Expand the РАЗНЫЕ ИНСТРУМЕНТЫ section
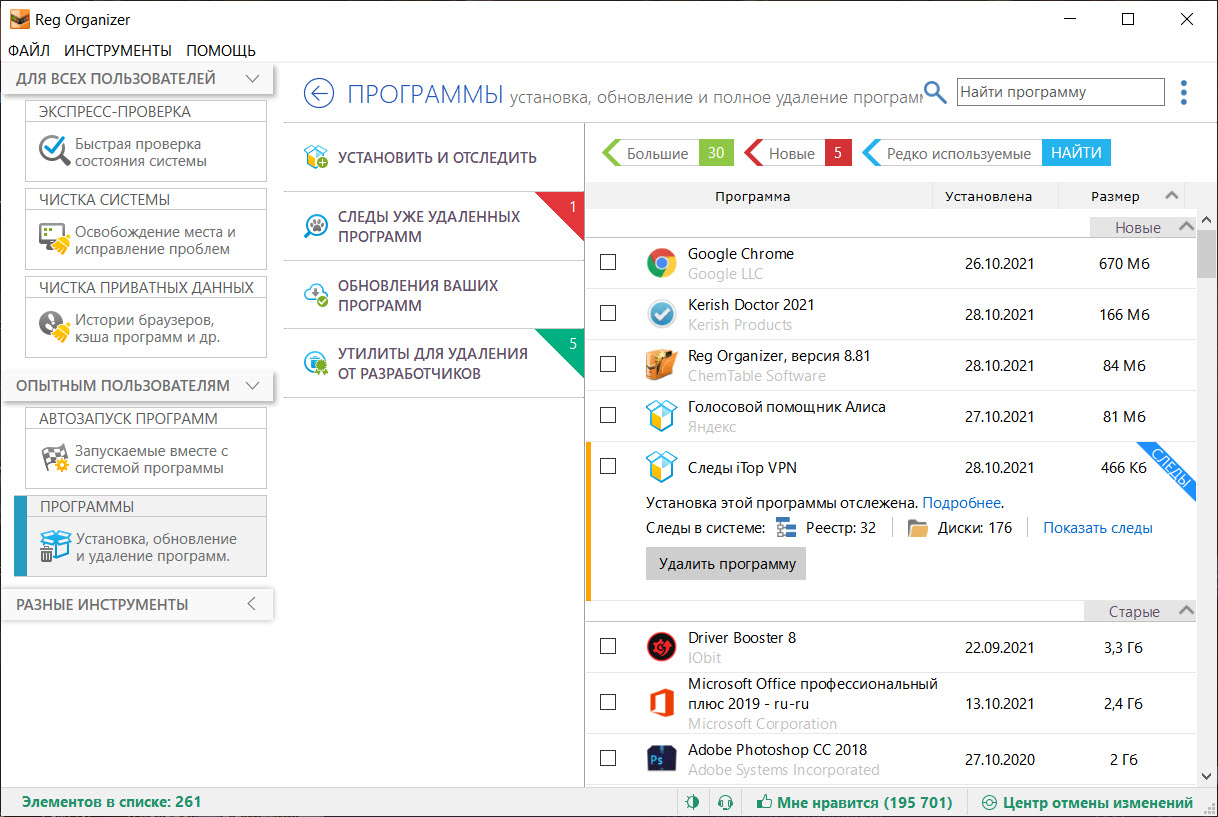 (x=252, y=604)
